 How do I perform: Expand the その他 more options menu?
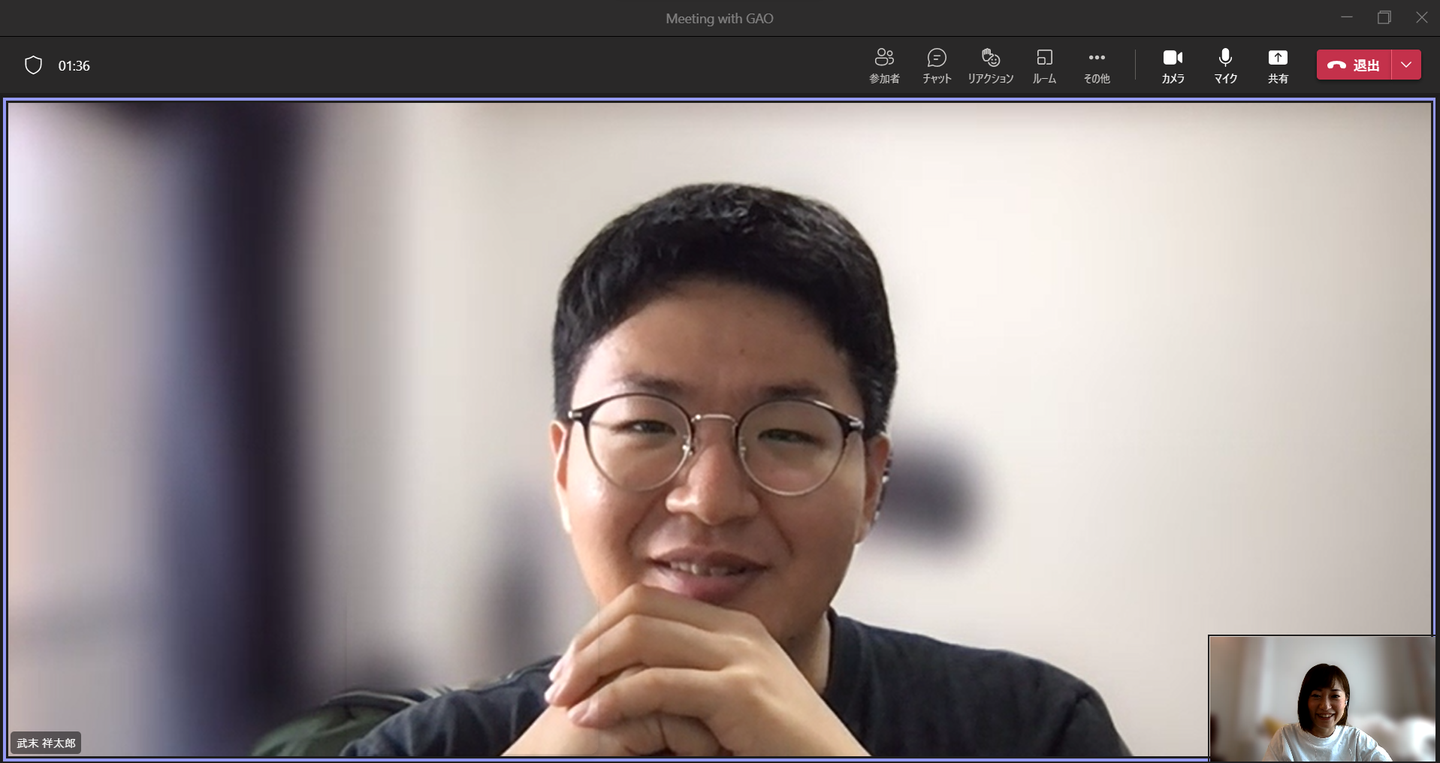[1096, 65]
